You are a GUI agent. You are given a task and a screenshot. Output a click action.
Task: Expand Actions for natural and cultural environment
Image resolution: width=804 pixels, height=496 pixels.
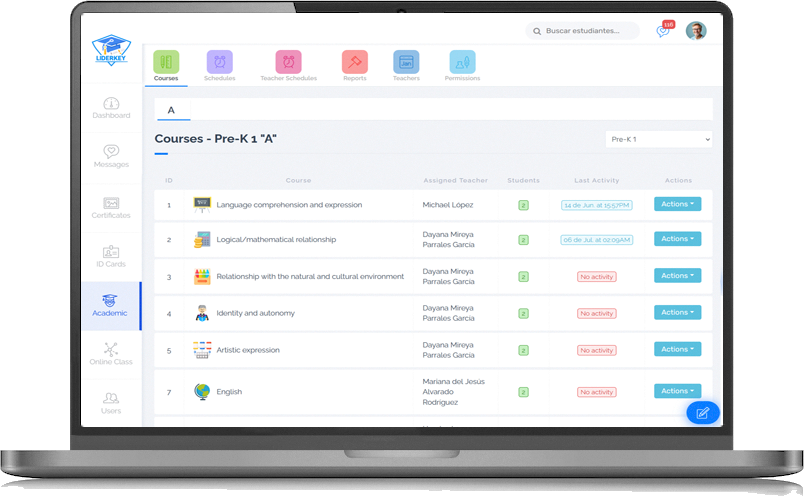click(x=677, y=276)
